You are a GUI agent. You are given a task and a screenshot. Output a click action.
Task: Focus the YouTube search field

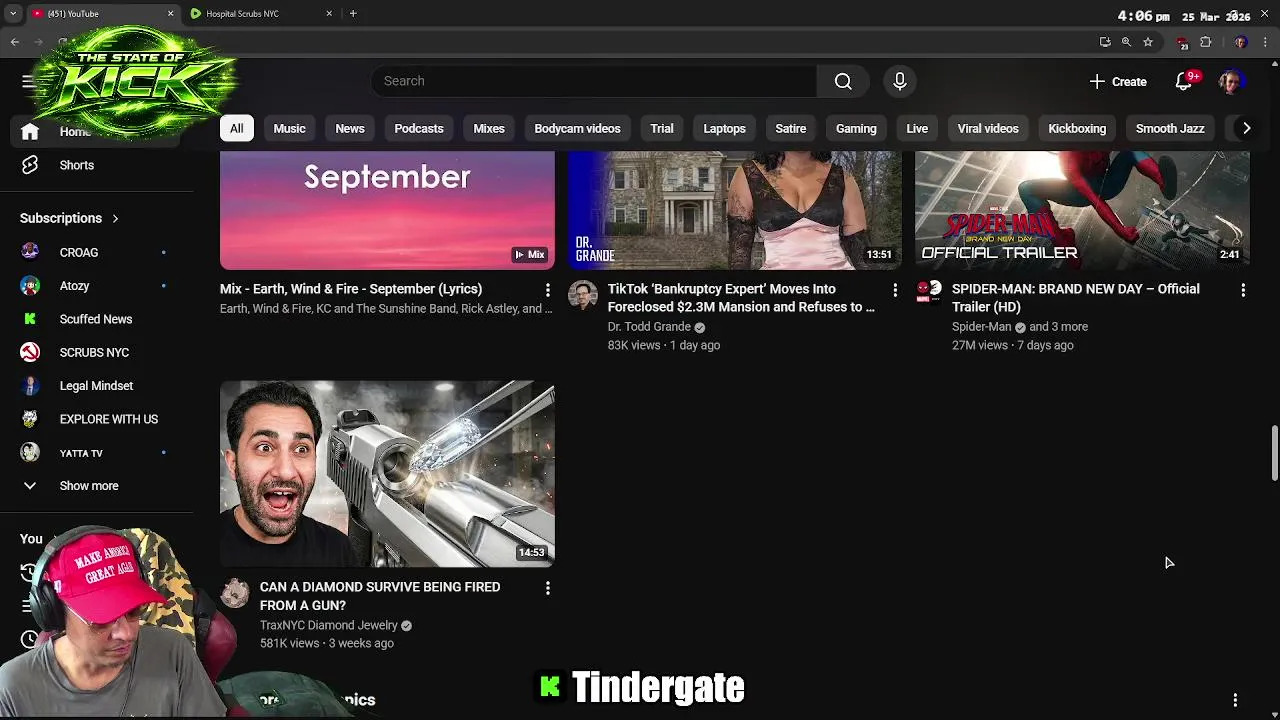click(594, 81)
